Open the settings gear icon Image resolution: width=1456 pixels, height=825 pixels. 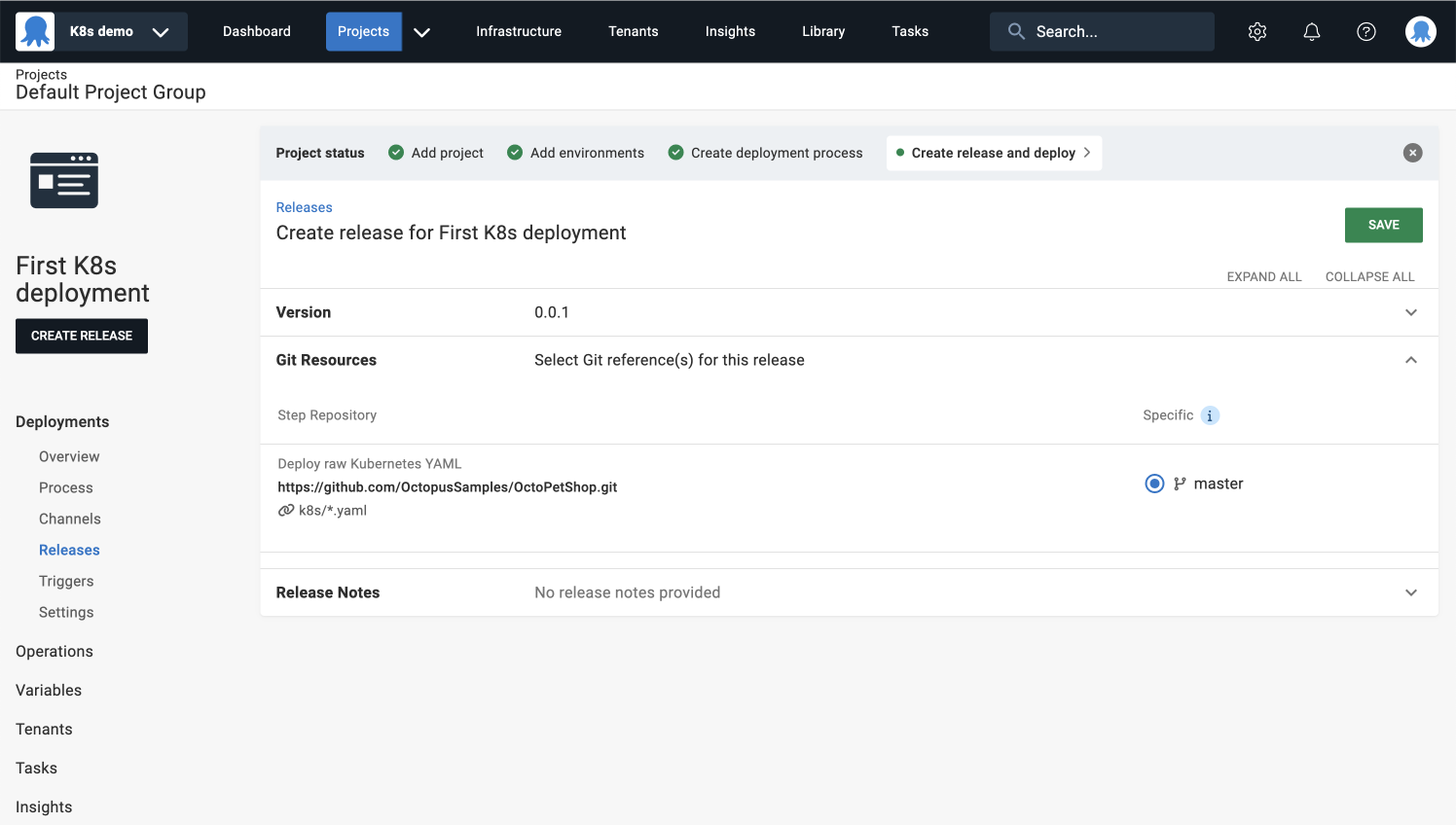click(1257, 31)
